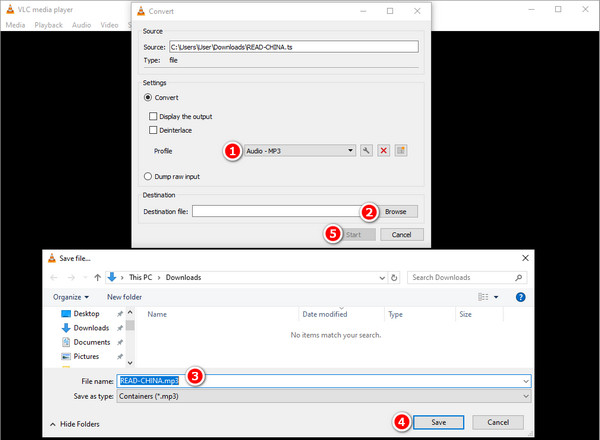The image size is (600, 440).
Task: Select Desktop in the navigation pane
Action: [x=86, y=314]
